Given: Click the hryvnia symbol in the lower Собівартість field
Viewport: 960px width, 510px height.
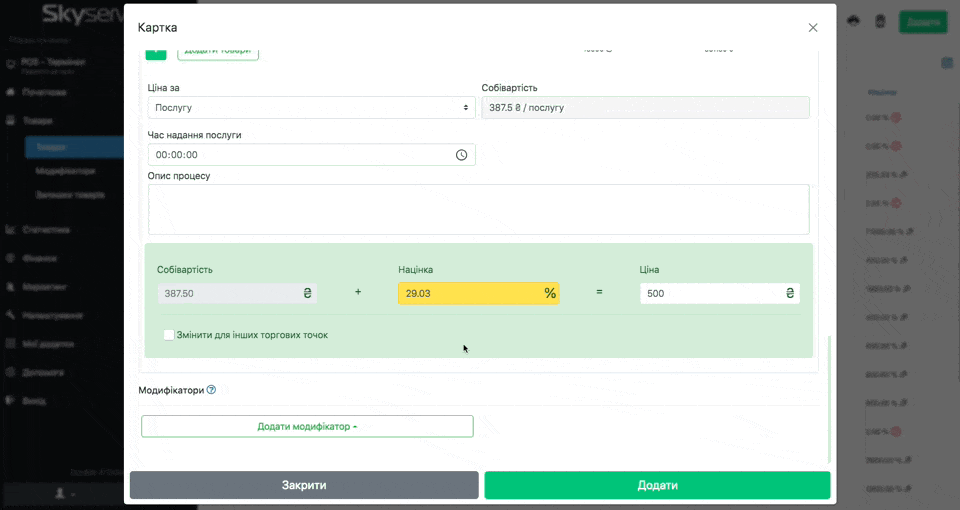Looking at the screenshot, I should (x=307, y=294).
